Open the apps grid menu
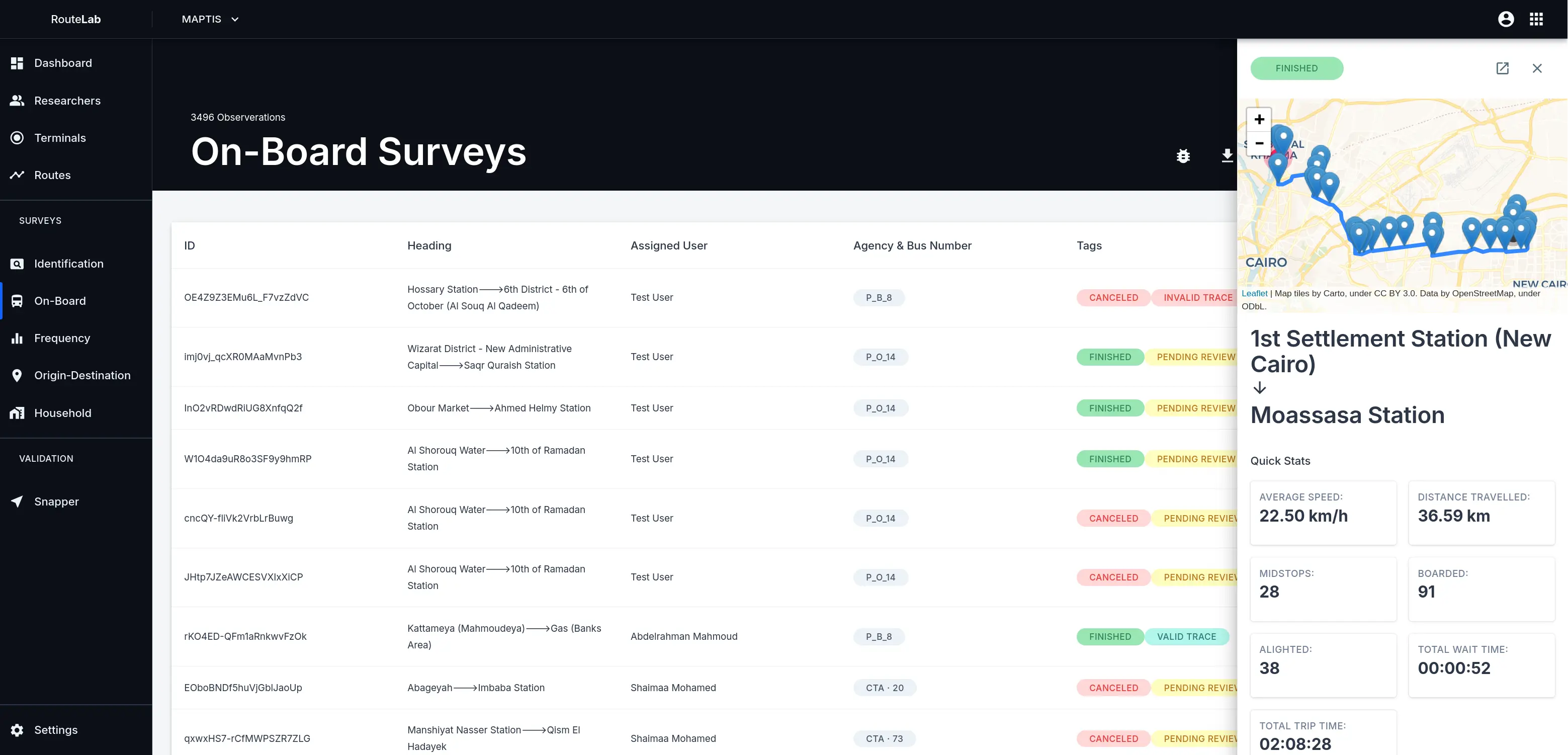1568x755 pixels. (1536, 19)
